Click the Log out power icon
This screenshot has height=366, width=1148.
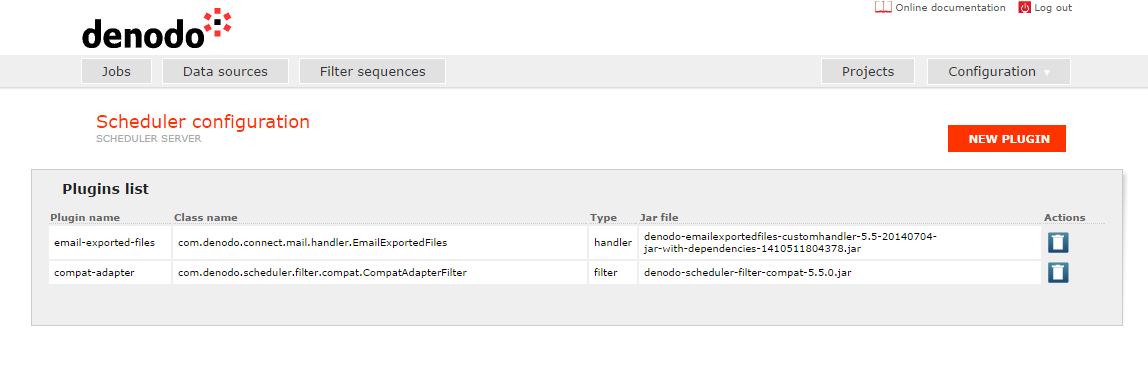click(1024, 7)
